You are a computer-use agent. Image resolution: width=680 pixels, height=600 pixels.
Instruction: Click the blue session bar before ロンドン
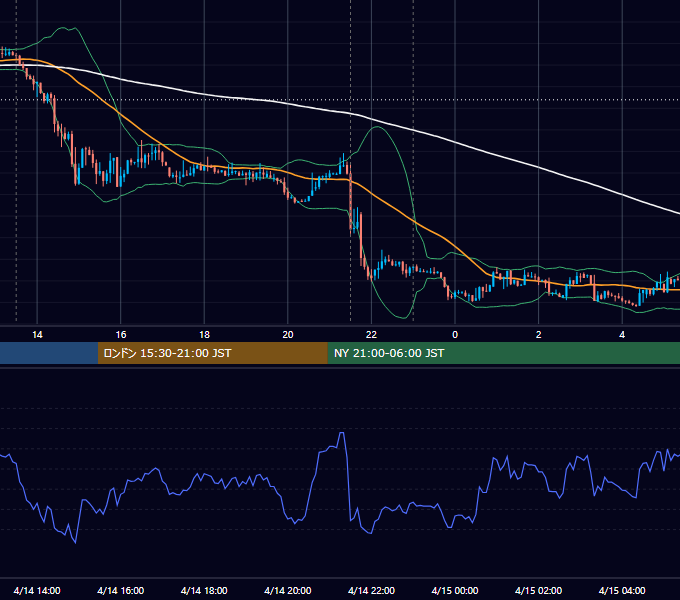(49, 353)
